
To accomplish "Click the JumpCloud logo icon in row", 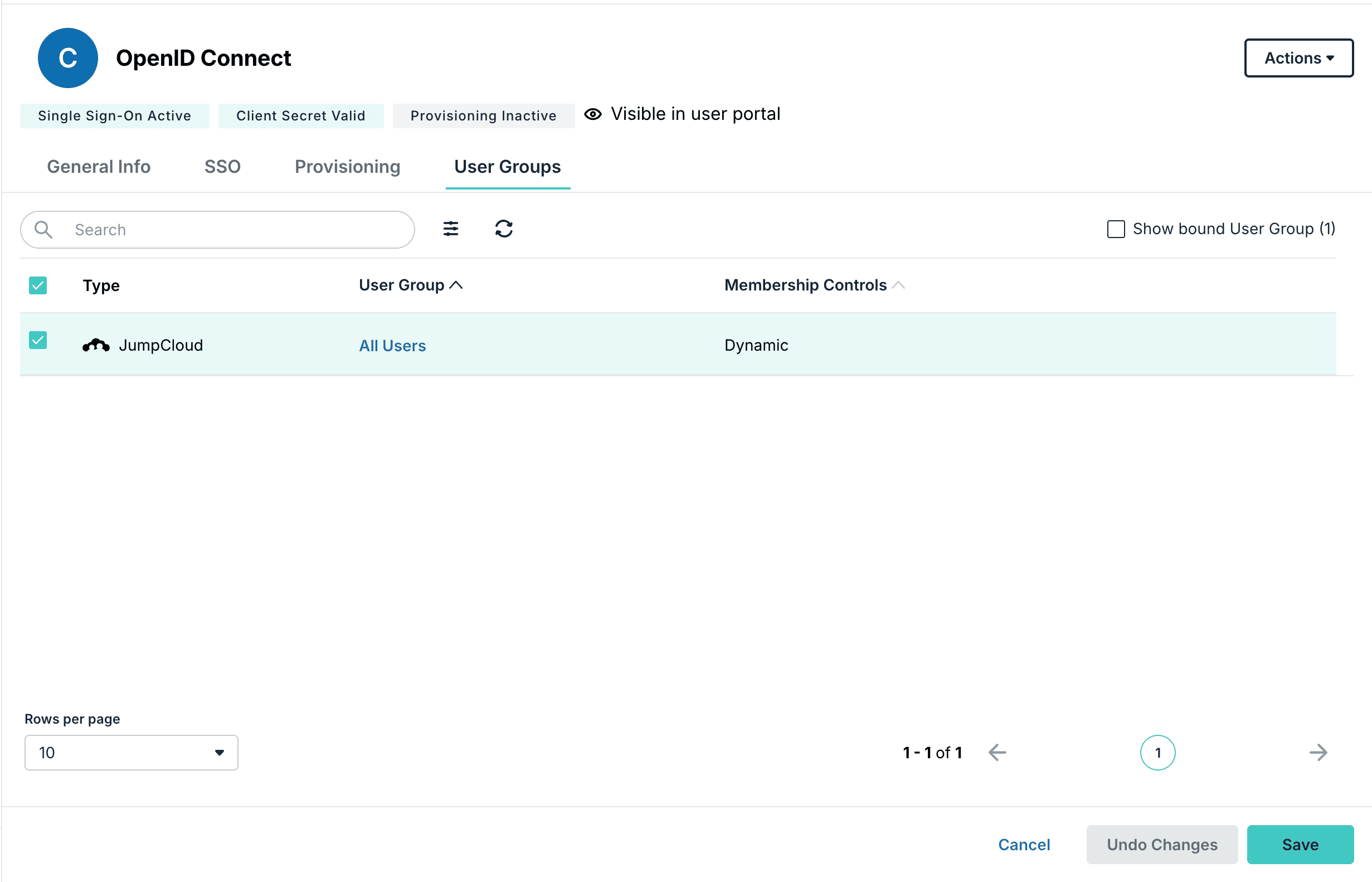I will [x=96, y=345].
